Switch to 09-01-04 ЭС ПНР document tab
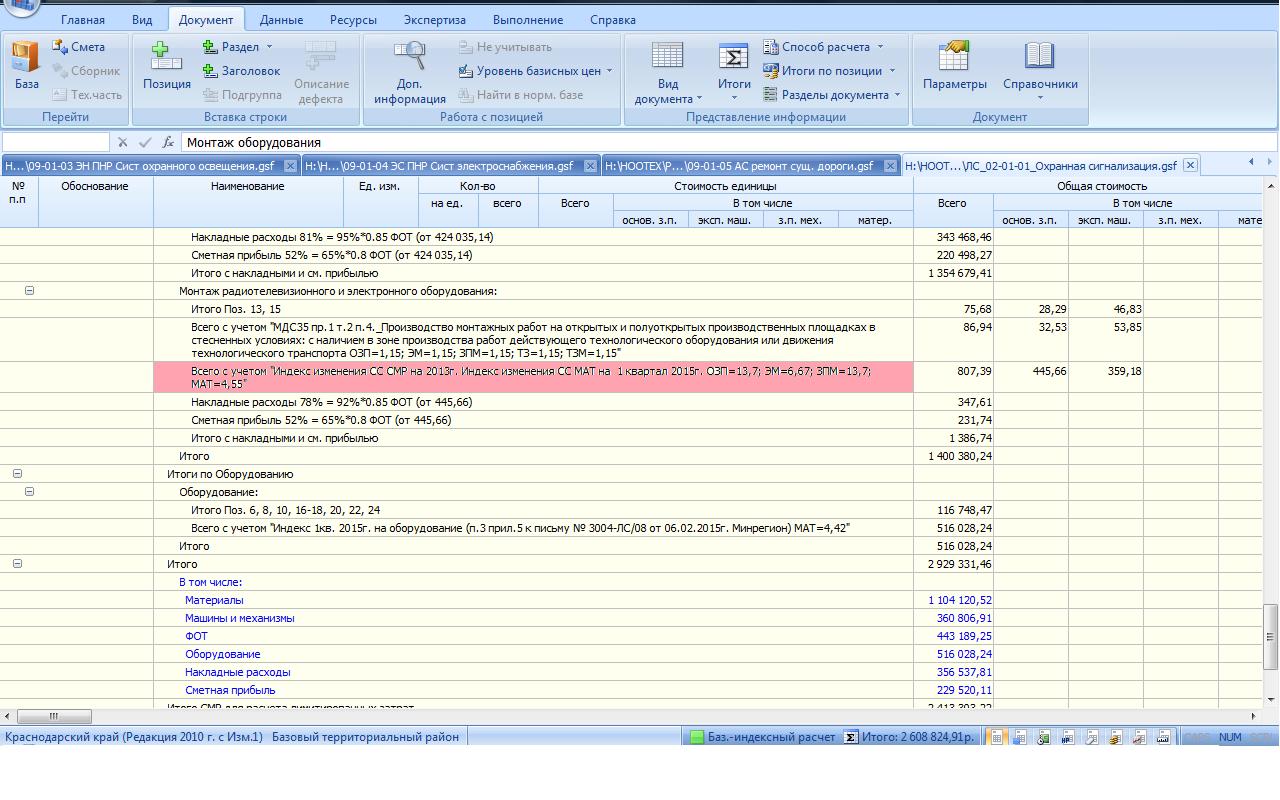The image size is (1280, 800). pos(440,166)
